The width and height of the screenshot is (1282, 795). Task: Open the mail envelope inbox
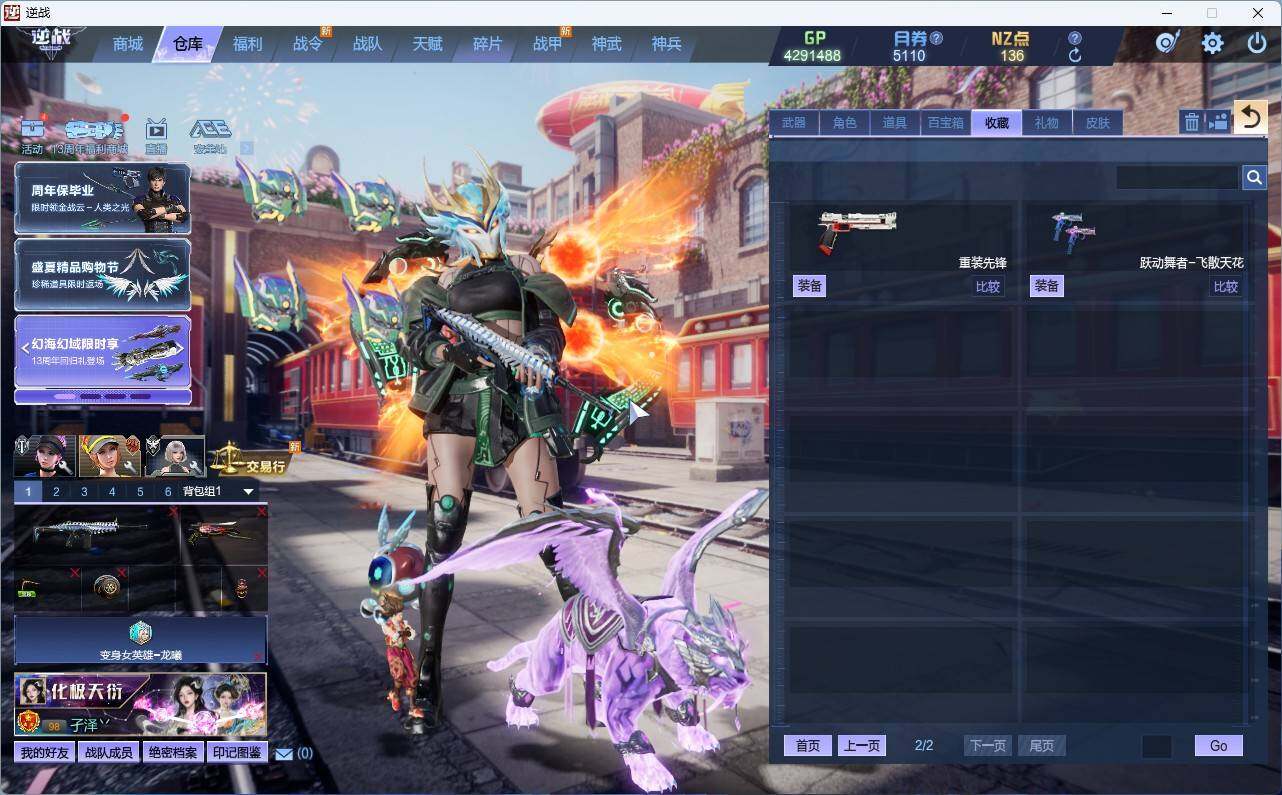point(284,754)
